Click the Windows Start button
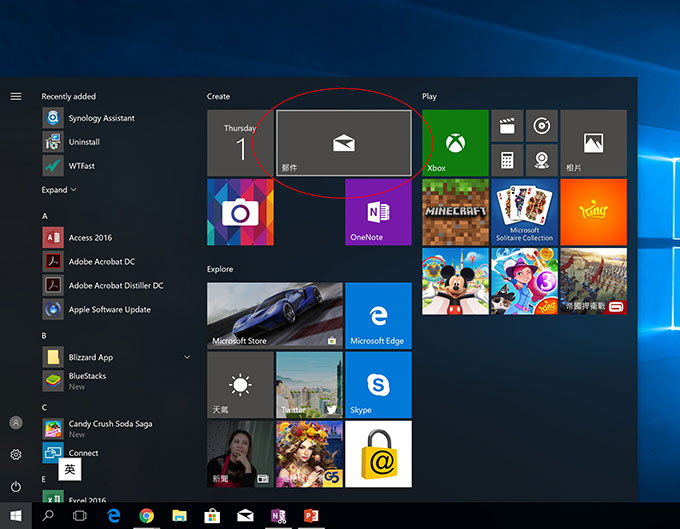Image resolution: width=680 pixels, height=529 pixels. click(x=16, y=516)
